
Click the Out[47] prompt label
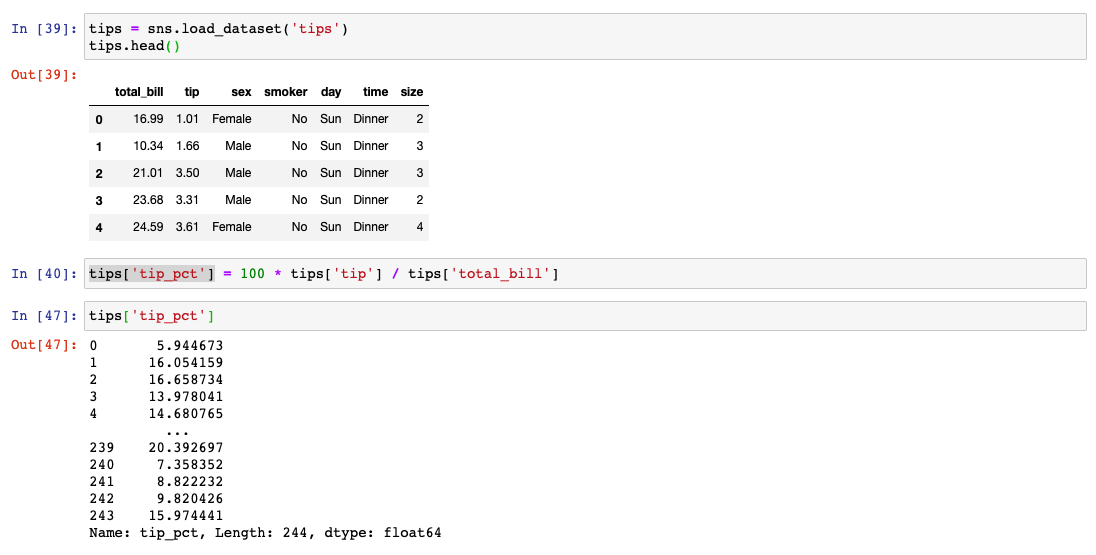coord(44,345)
